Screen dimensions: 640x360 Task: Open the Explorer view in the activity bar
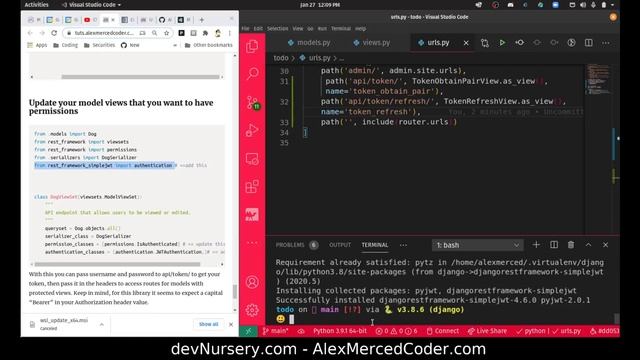point(252,46)
